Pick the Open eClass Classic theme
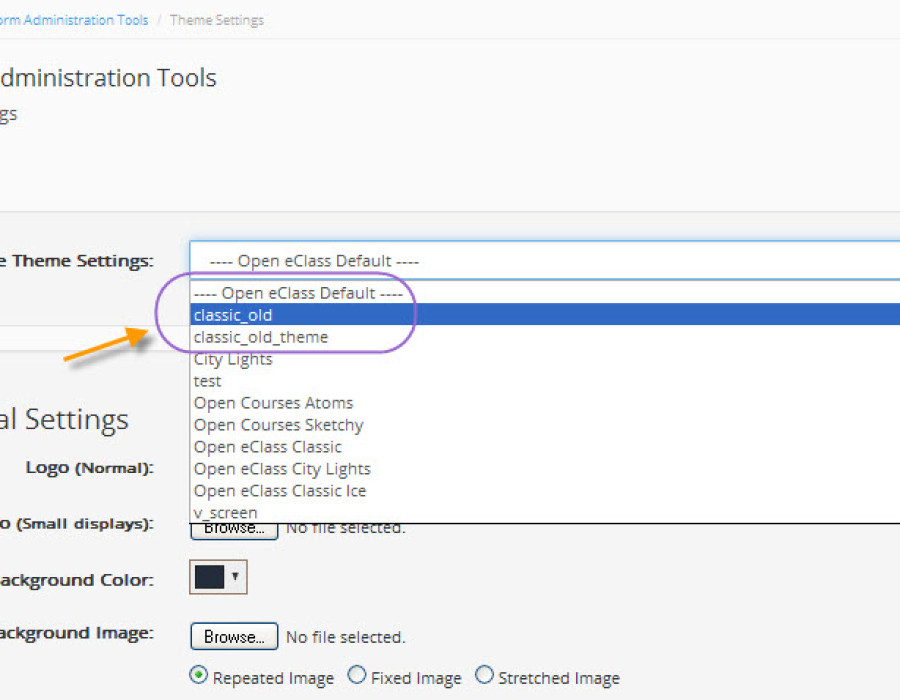 pos(545,447)
